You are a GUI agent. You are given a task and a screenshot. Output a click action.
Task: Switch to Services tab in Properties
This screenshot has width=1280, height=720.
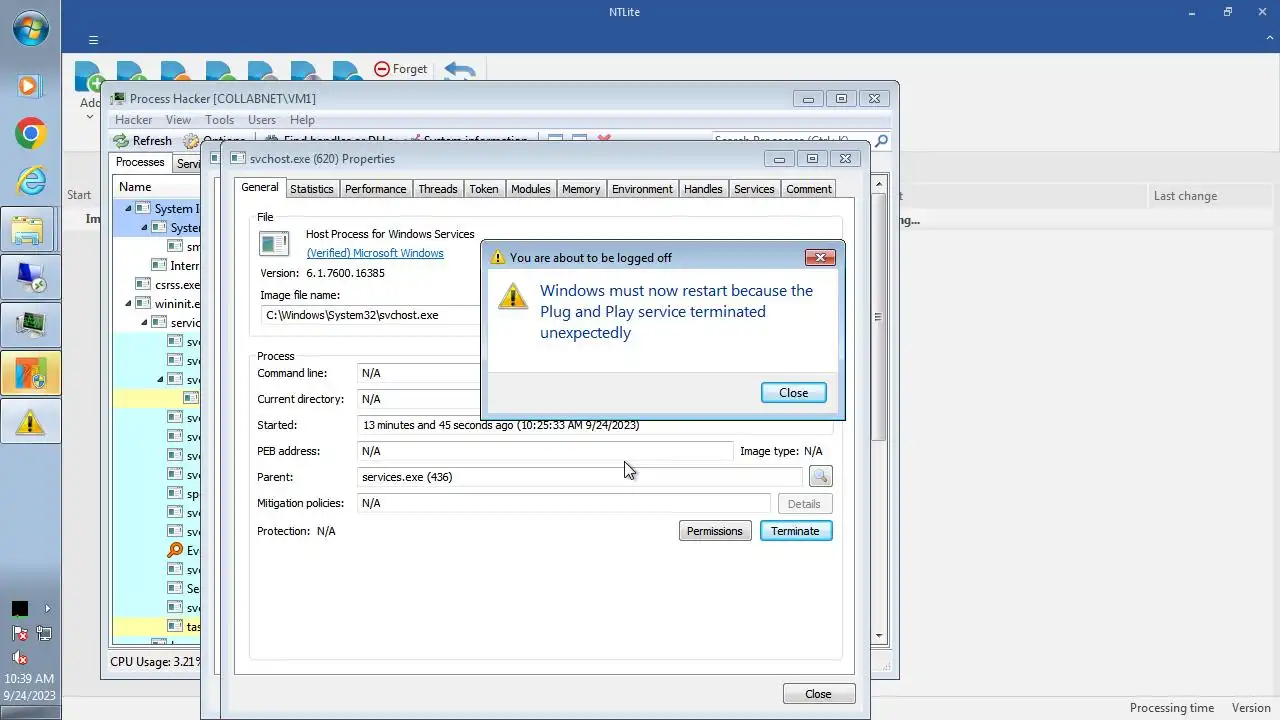point(754,189)
